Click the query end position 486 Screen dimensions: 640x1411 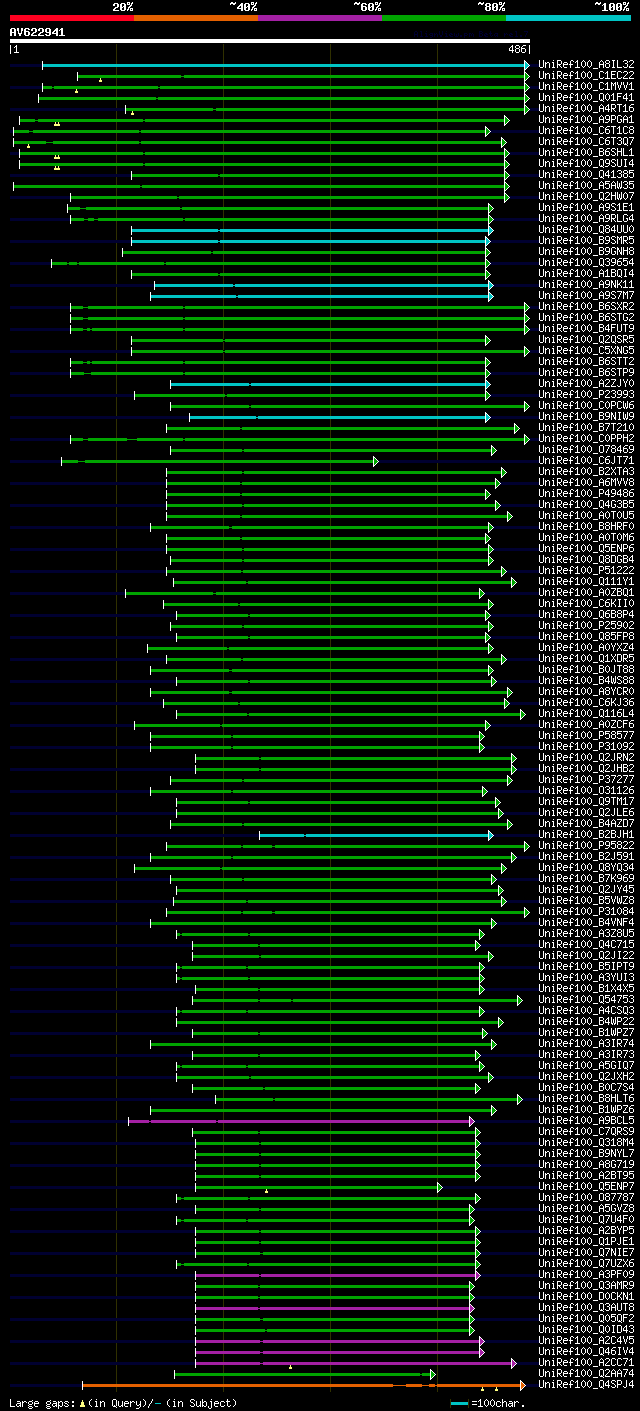518,49
